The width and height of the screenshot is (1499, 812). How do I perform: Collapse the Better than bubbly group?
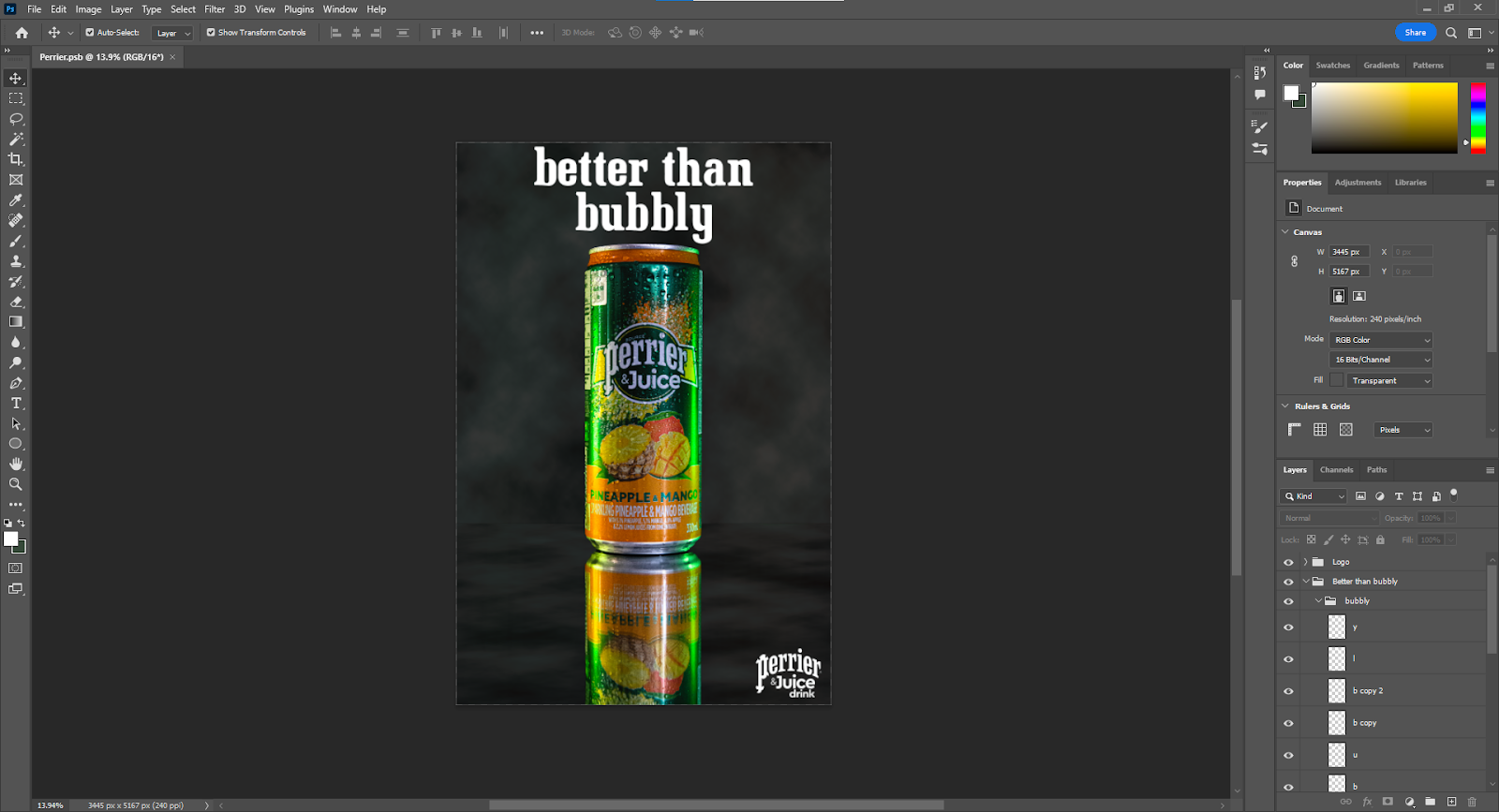point(1306,582)
